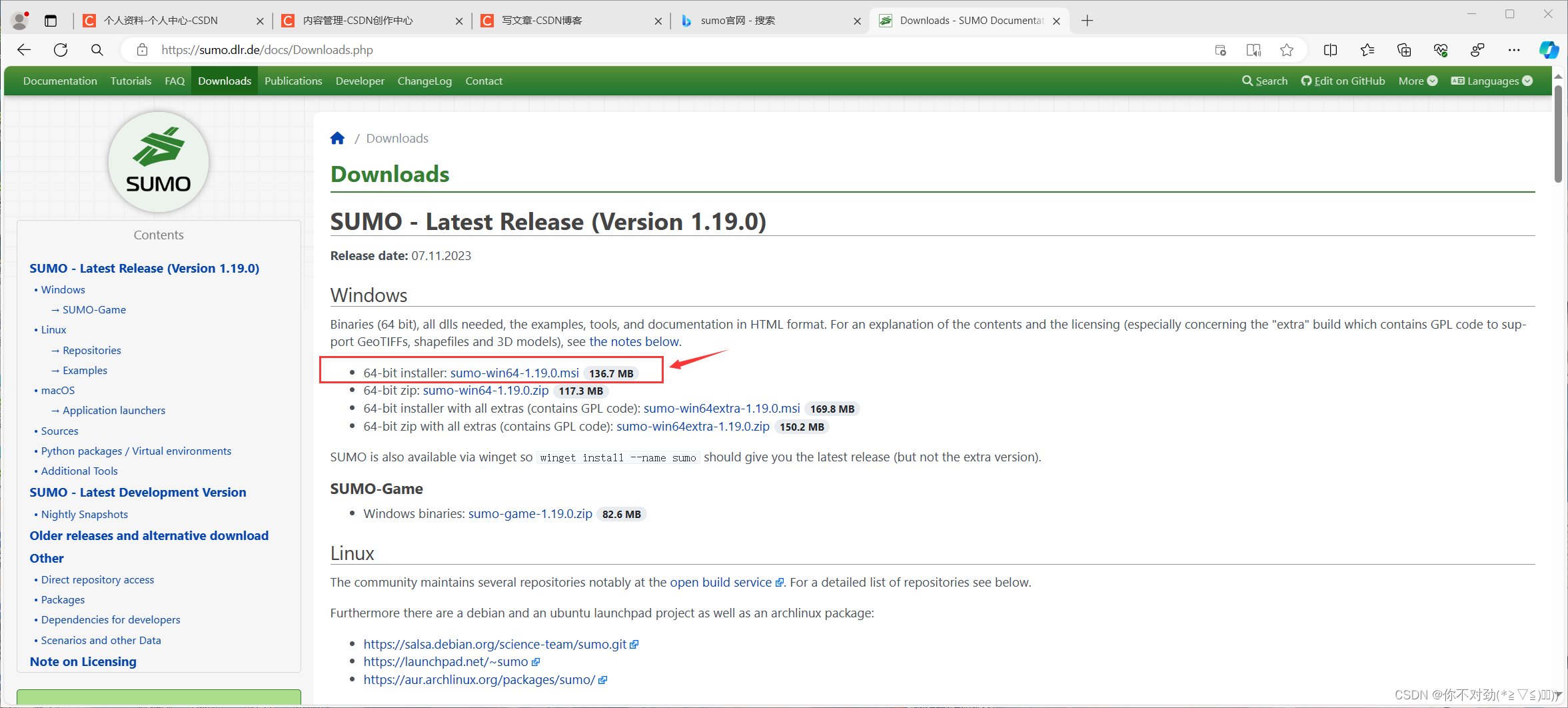Jump to SUMO-Game in contents
Image resolution: width=1568 pixels, height=708 pixels.
[94, 310]
